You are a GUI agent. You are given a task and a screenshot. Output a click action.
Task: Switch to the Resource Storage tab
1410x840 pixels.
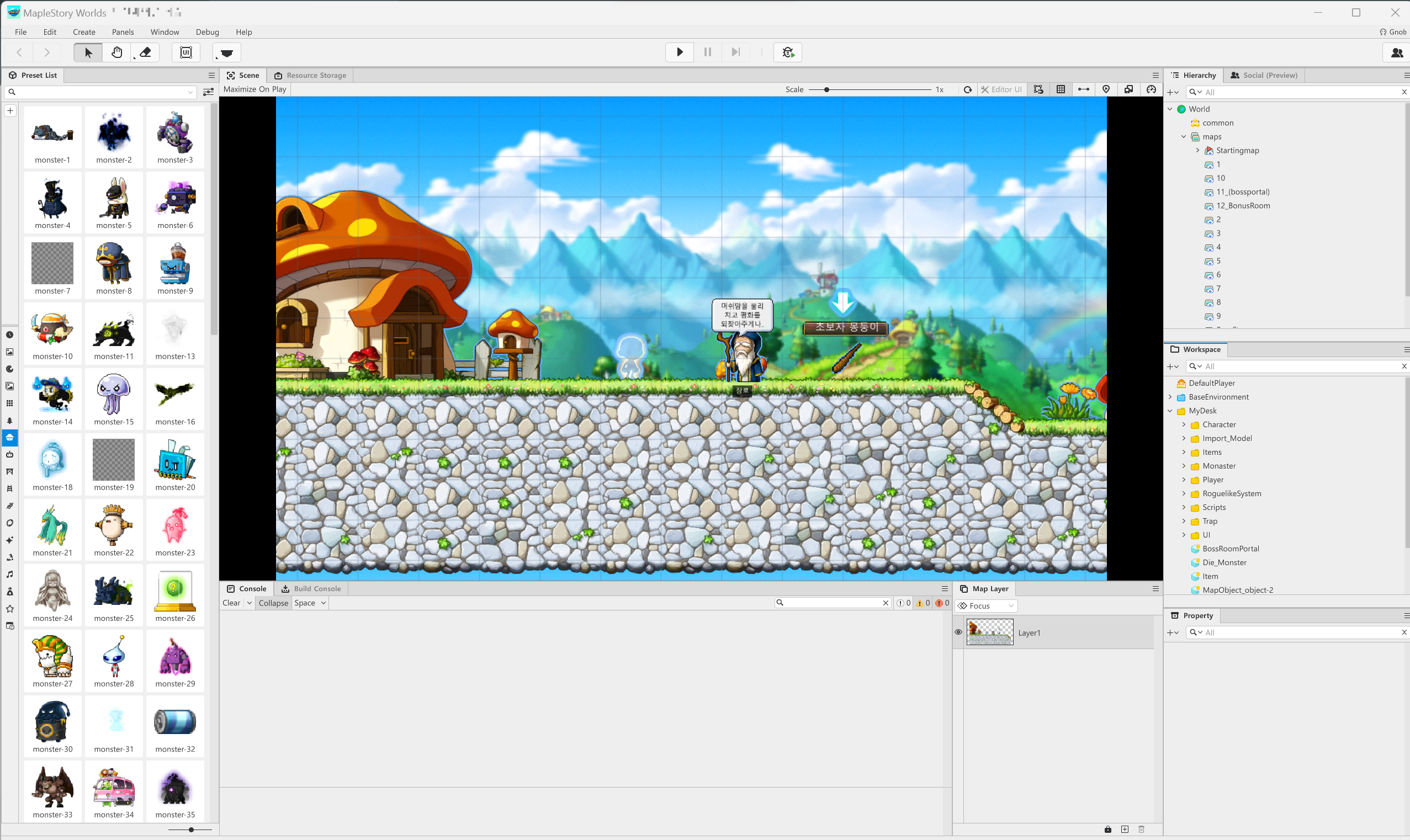click(310, 75)
